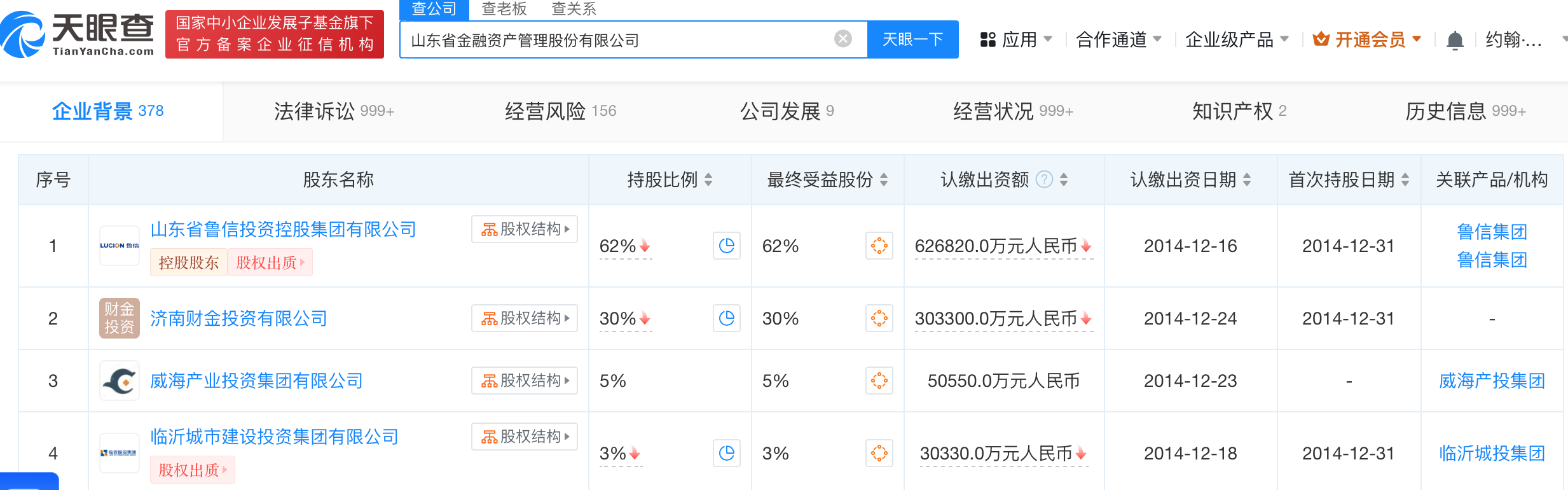
Task: Click the pie chart icon beside 62% shareholding
Action: click(x=726, y=246)
